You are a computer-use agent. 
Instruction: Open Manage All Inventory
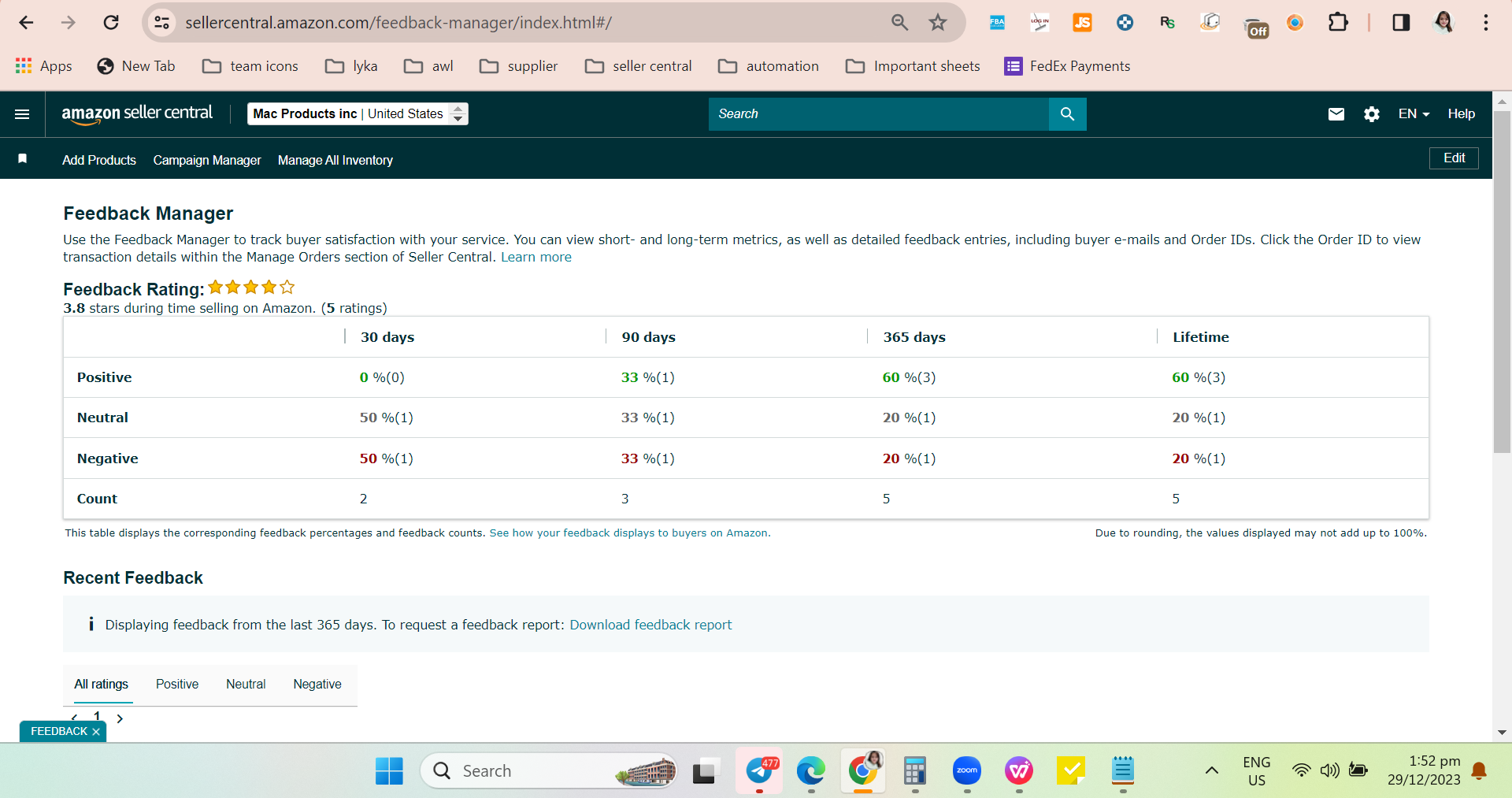click(x=335, y=160)
